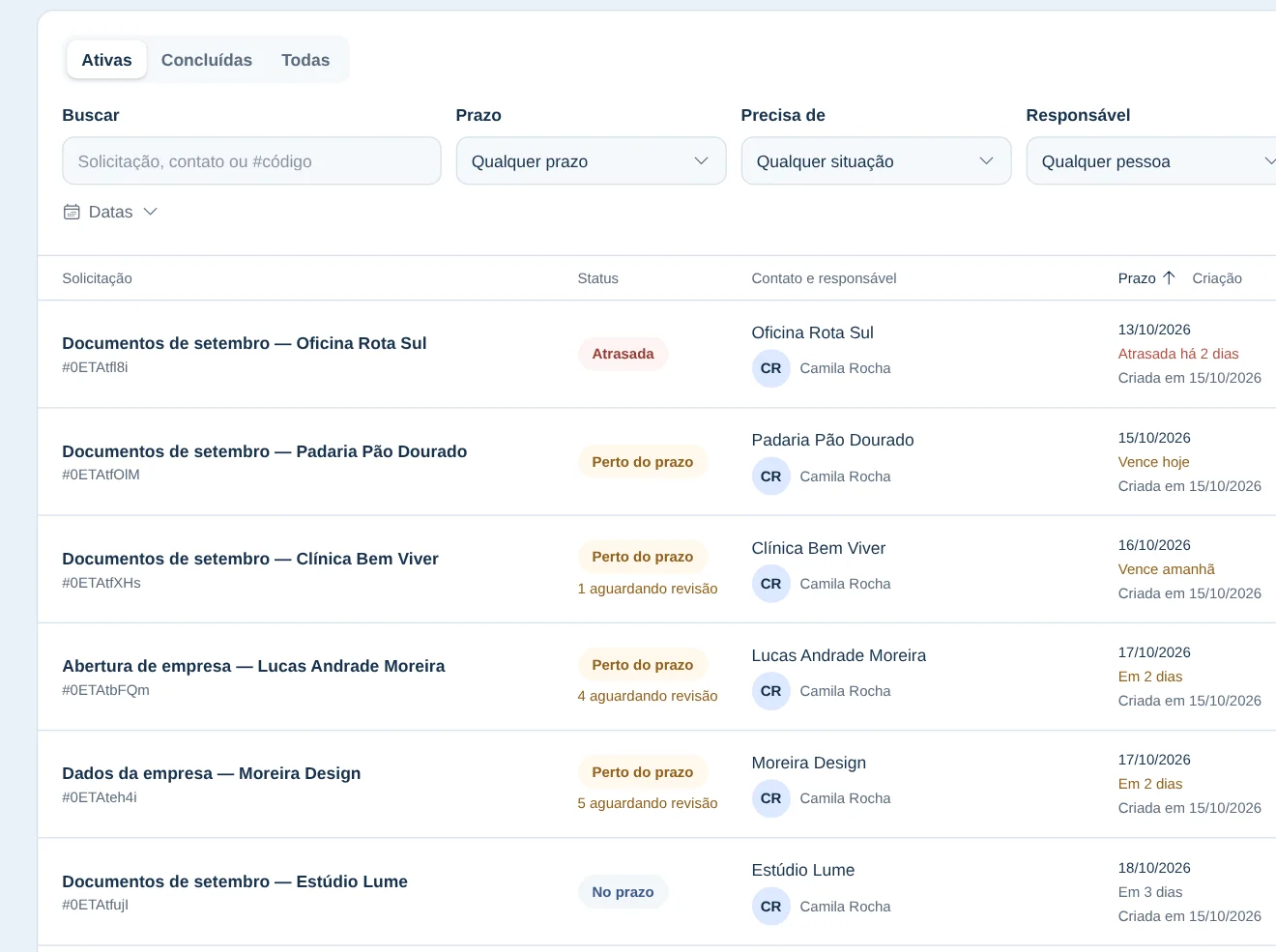Click the CR avatar in Clínica Bem Viver row
The image size is (1276, 952).
[771, 584]
